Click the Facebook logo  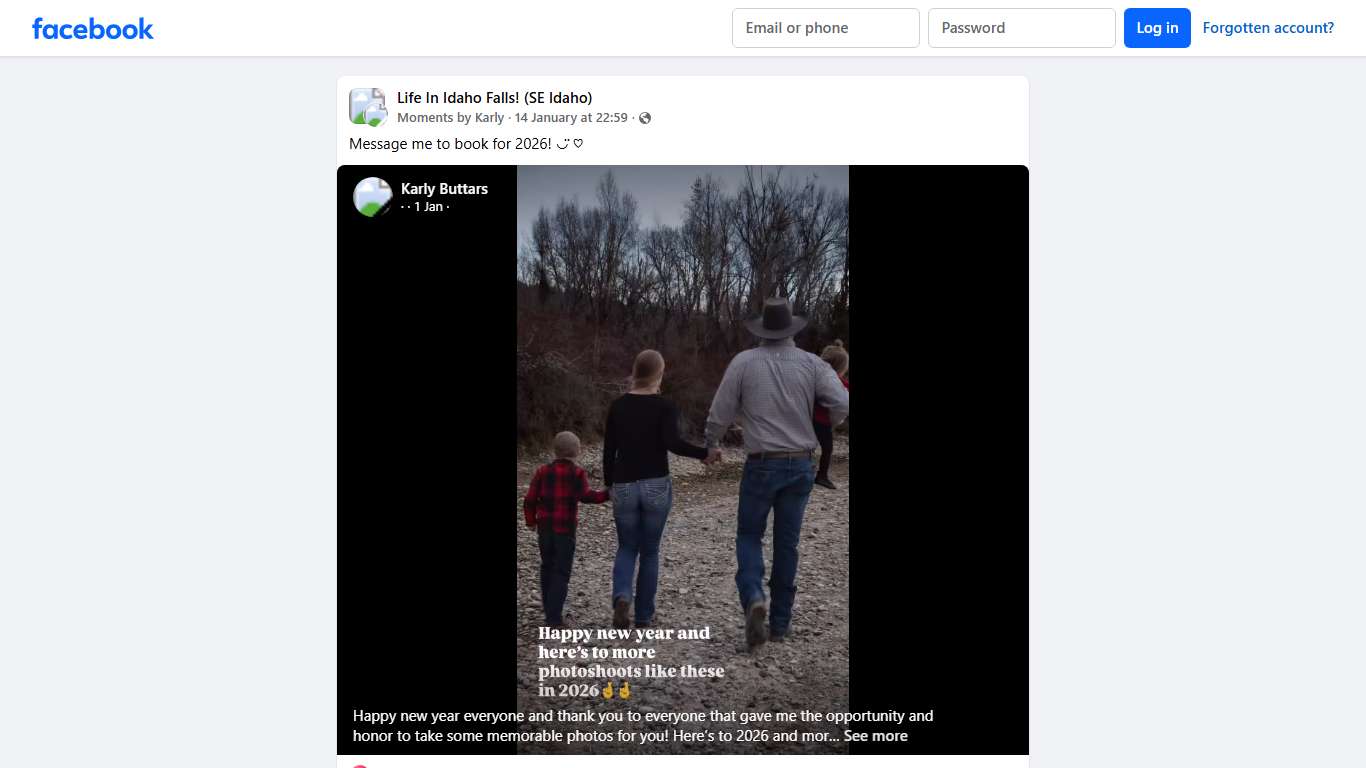[x=93, y=28]
